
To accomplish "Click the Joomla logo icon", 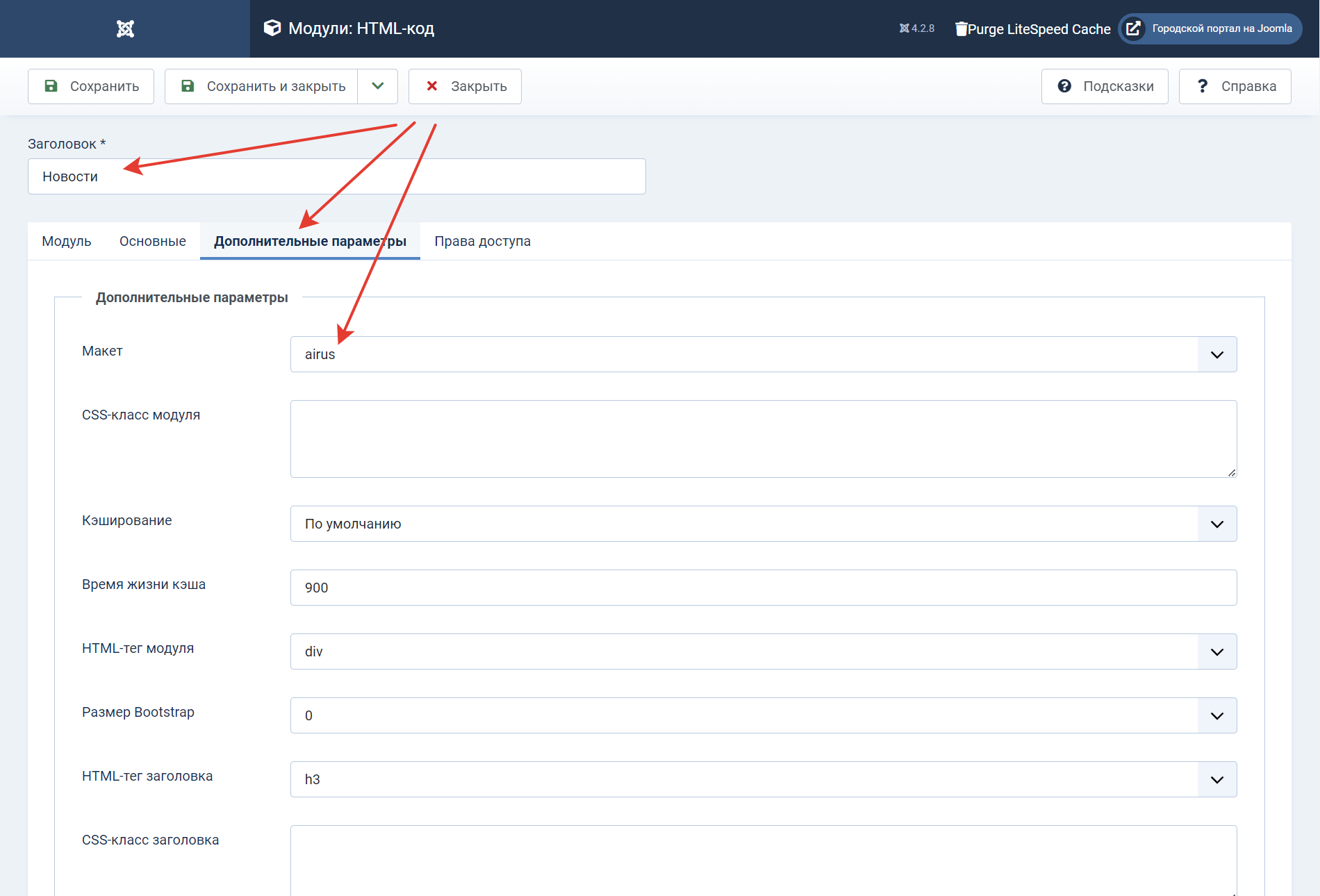I will coord(125,28).
